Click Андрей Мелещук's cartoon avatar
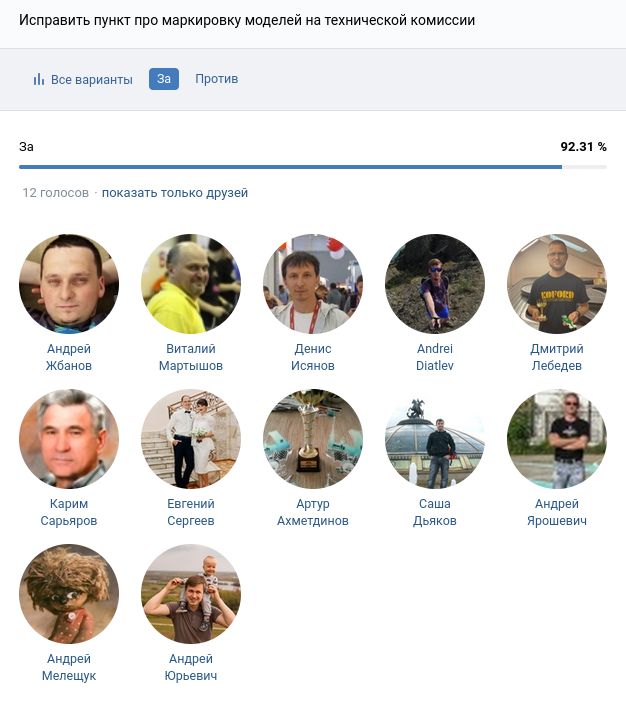The image size is (626, 718). (x=69, y=594)
